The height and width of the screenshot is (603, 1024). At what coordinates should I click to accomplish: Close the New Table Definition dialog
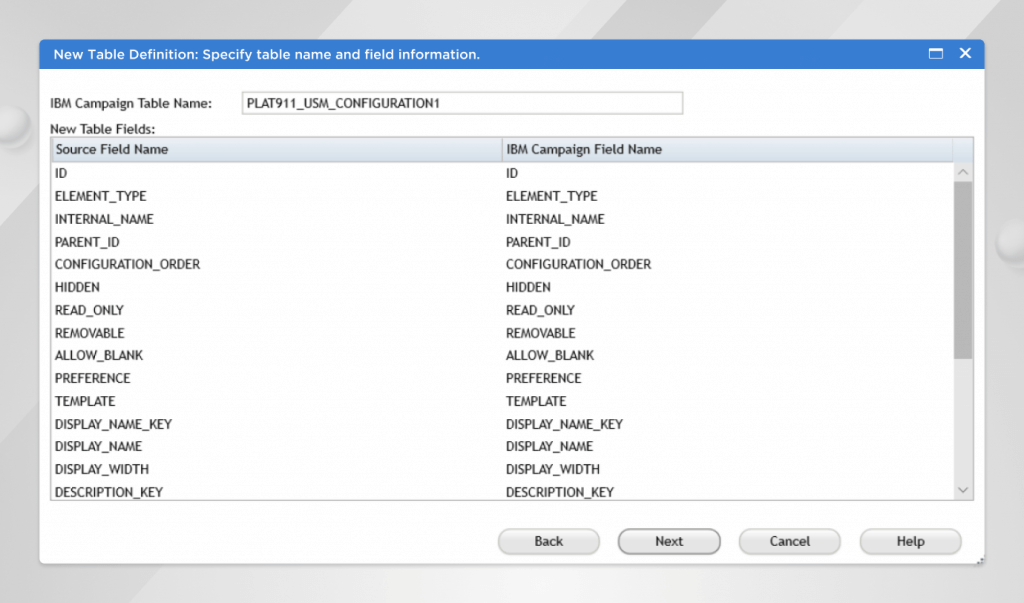tap(965, 54)
